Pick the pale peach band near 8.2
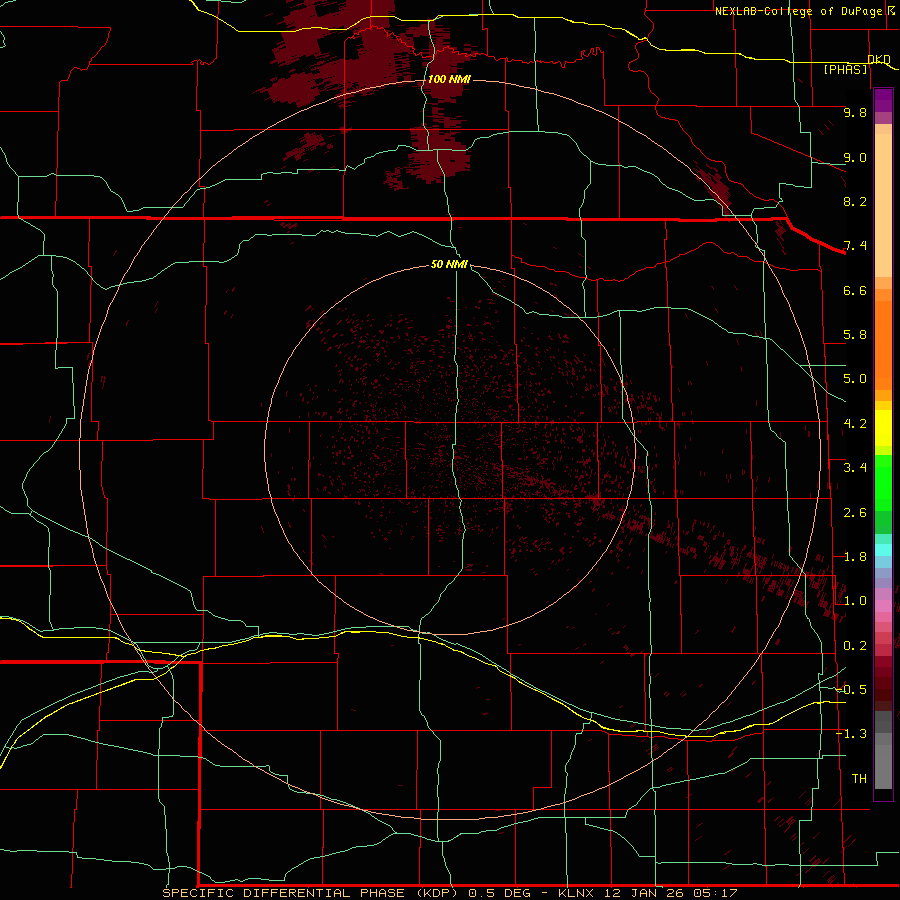Image resolution: width=900 pixels, height=900 pixels. click(883, 205)
